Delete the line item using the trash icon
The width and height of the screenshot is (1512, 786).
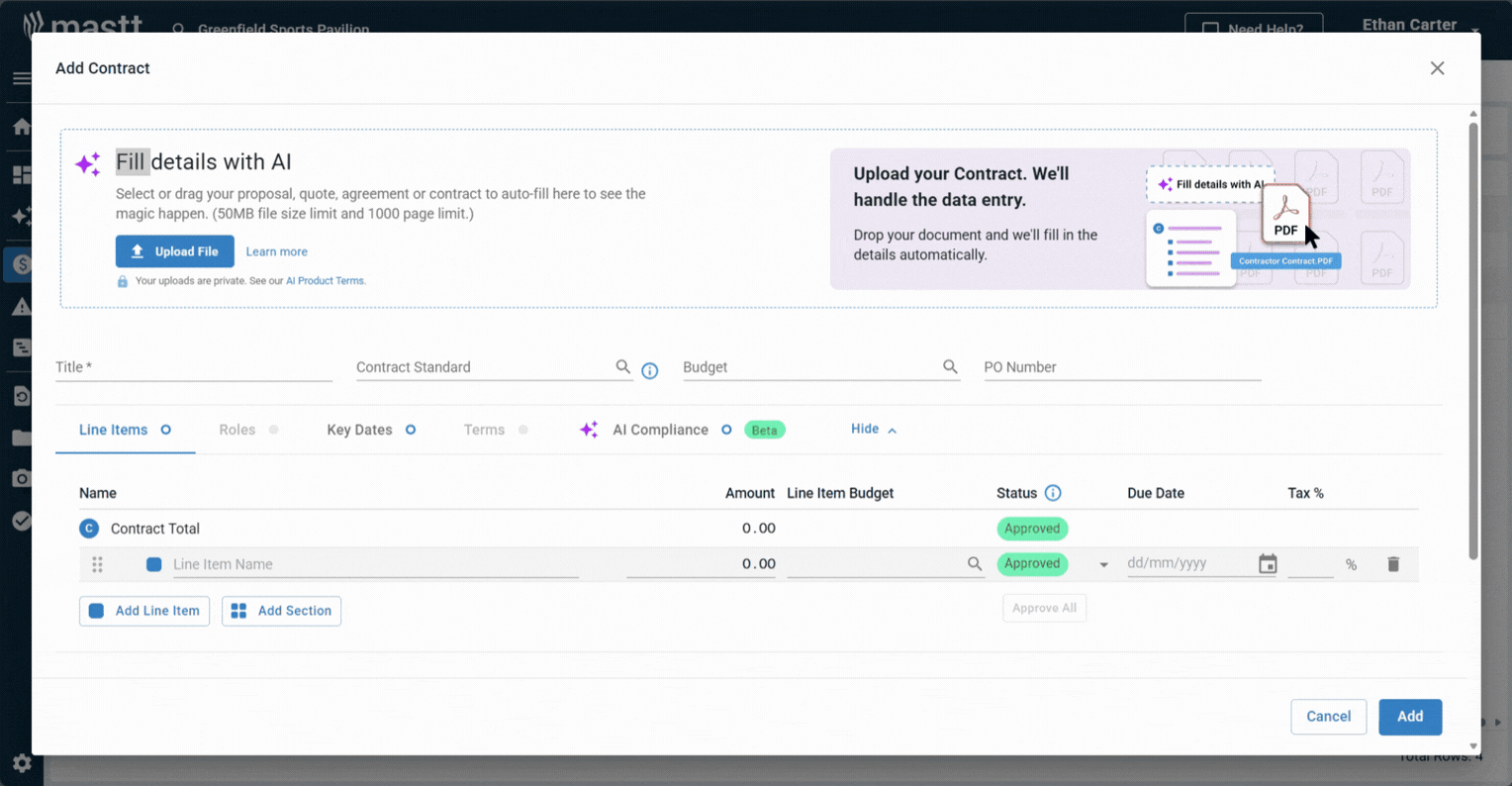click(x=1393, y=563)
